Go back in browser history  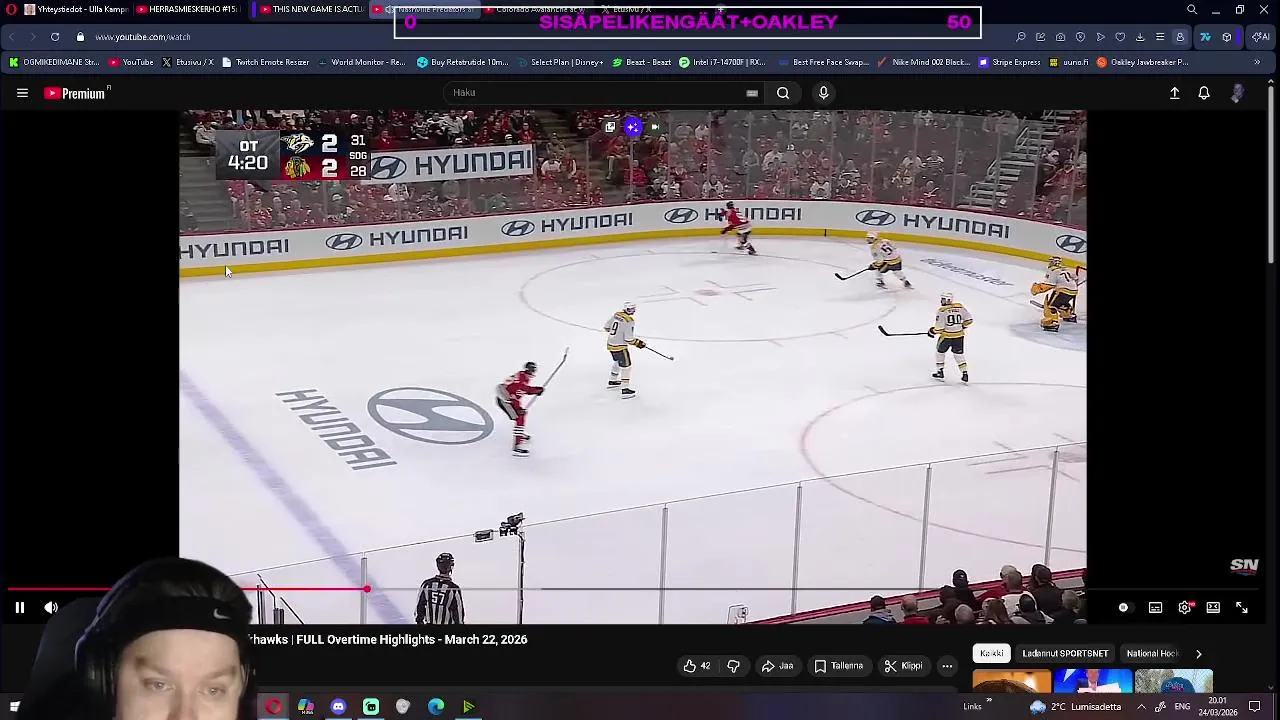12,37
